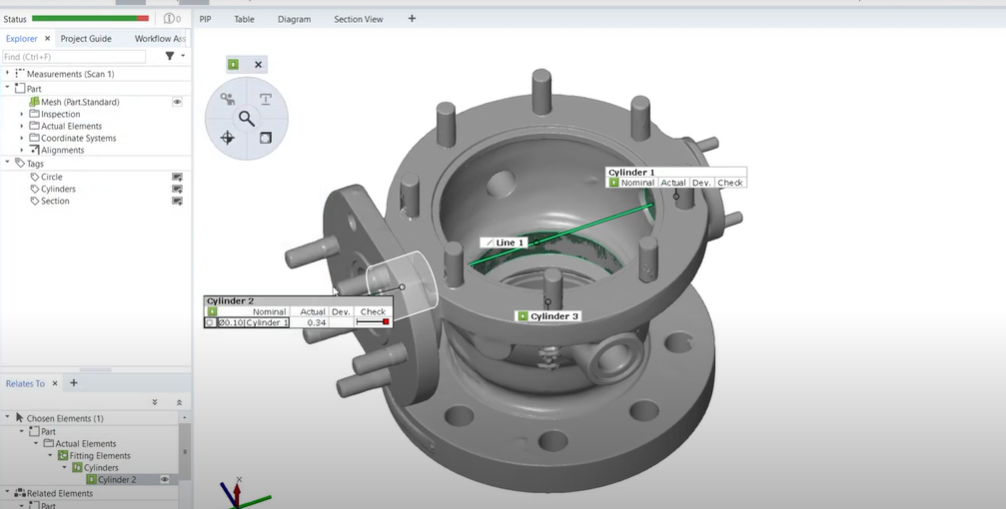Add a new view tab with the plus button
This screenshot has height=509, width=1006.
point(412,19)
